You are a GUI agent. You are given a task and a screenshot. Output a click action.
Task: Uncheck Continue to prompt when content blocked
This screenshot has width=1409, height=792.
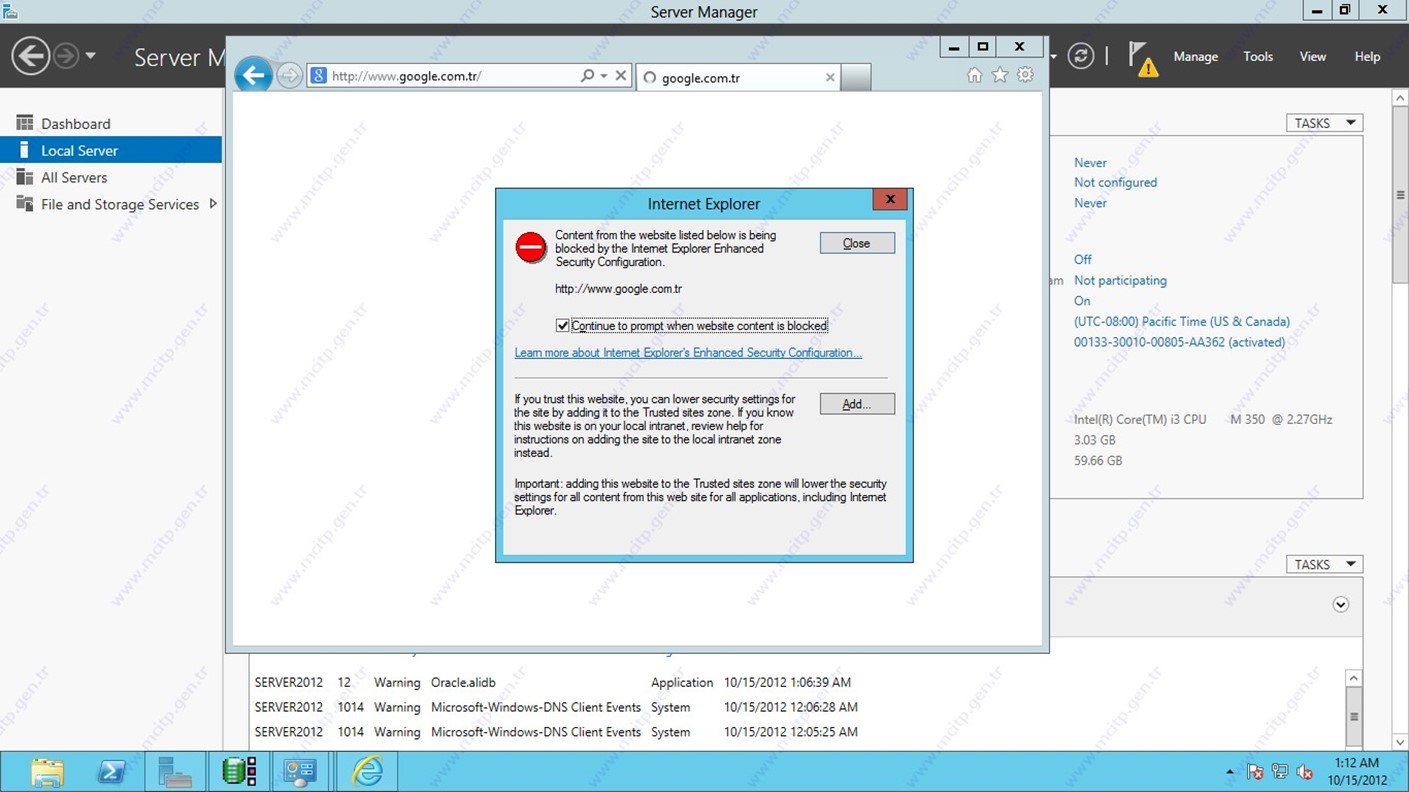click(563, 326)
